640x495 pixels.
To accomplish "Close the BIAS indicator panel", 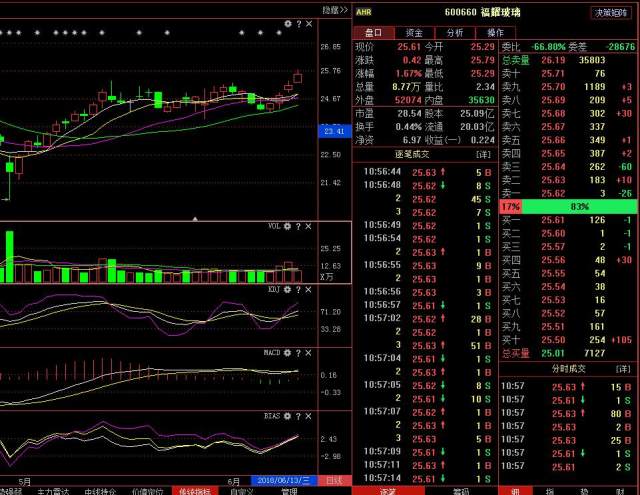I will 308,416.
